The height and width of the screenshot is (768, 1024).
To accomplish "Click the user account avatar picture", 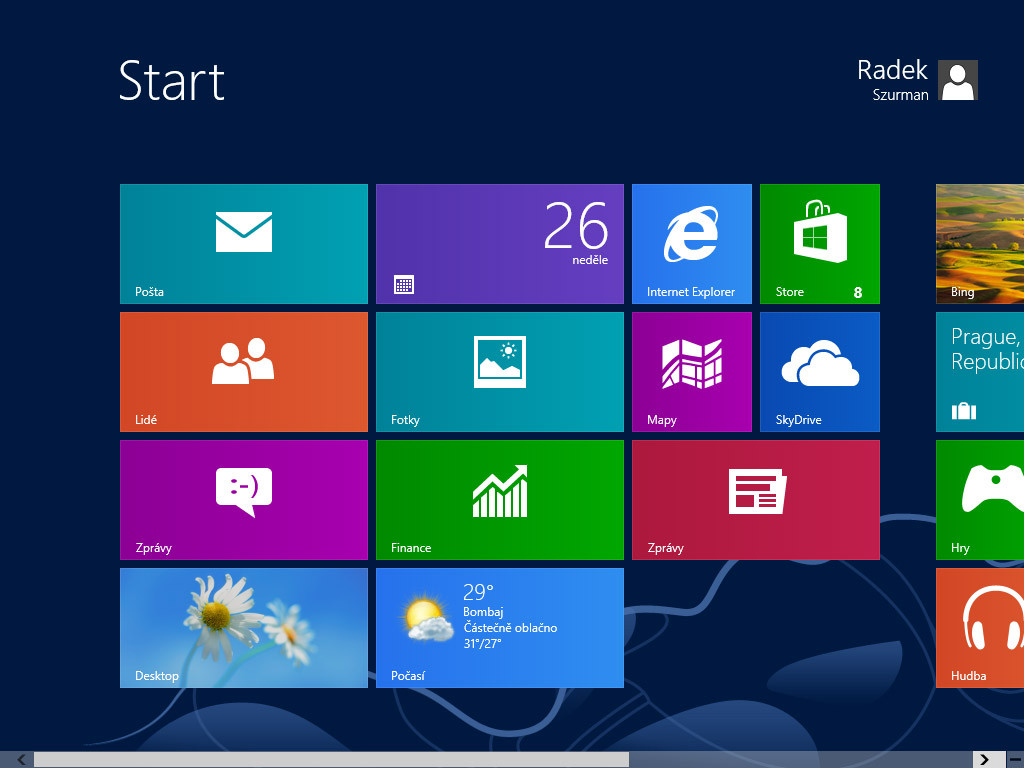I will [x=957, y=80].
